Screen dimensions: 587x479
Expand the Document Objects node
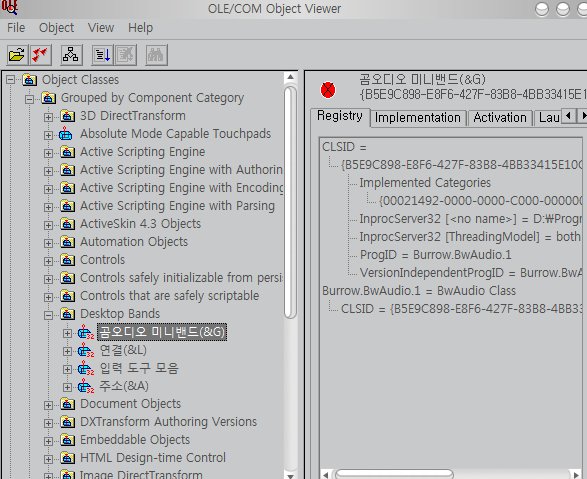point(48,405)
